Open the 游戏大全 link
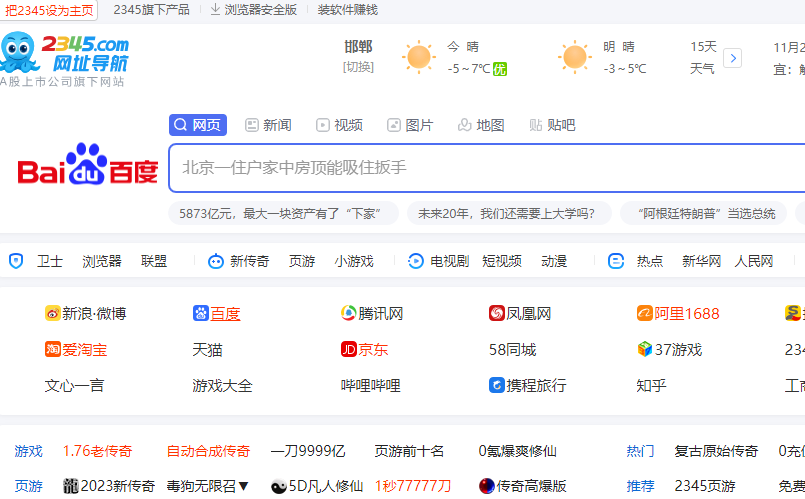 coord(222,386)
